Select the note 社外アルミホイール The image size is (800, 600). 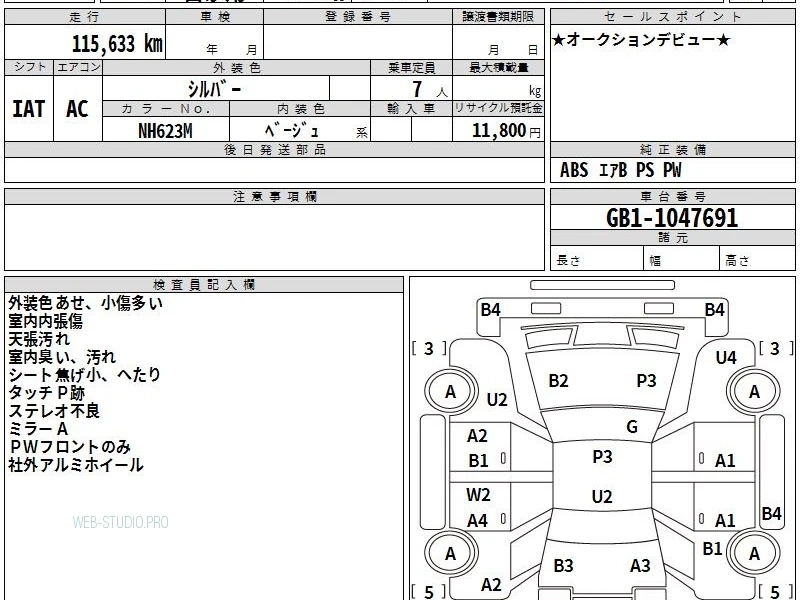(x=76, y=465)
